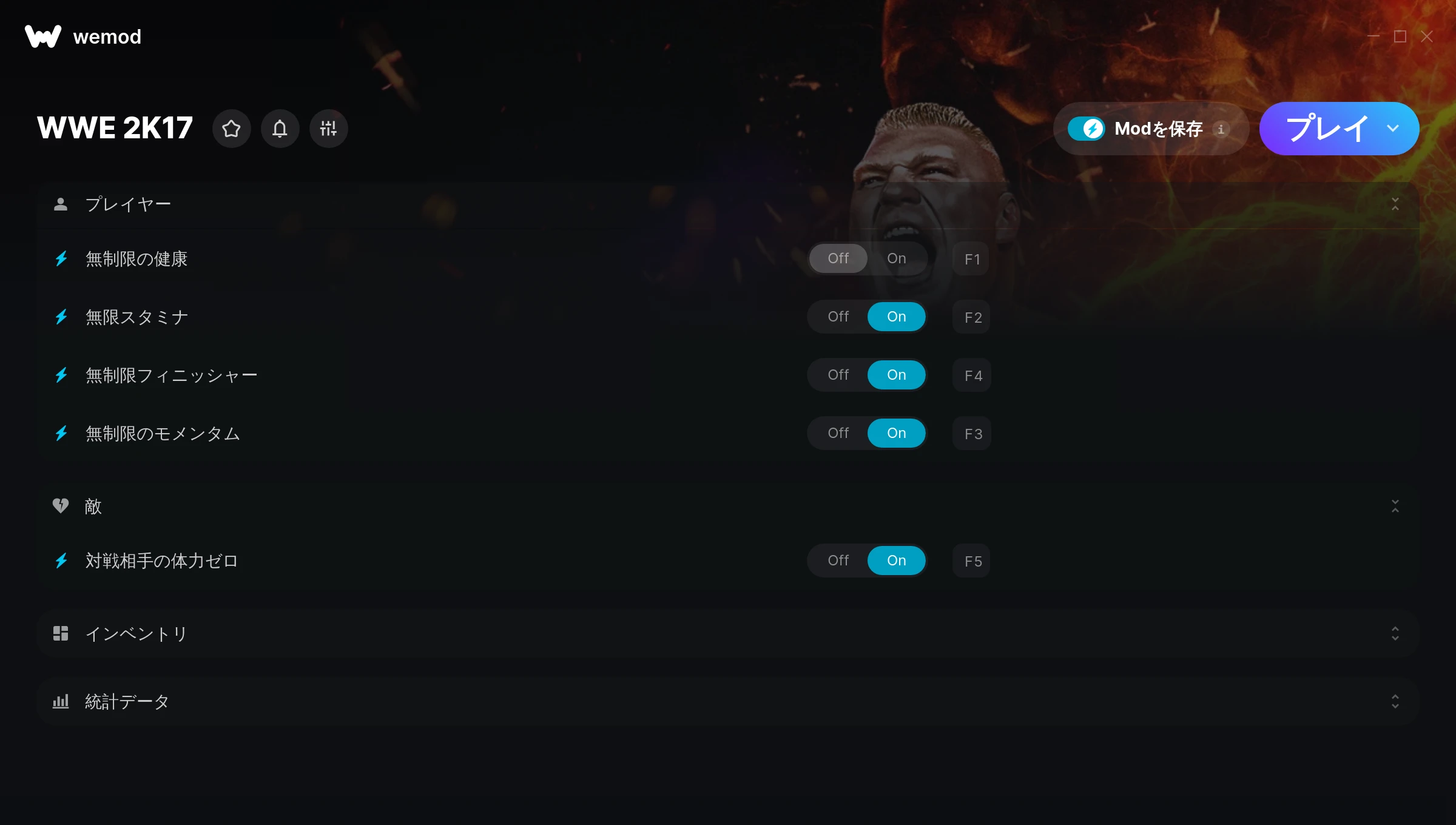Open the dropdown arrow on プレイ button
Image resolution: width=1456 pixels, height=825 pixels.
click(x=1393, y=129)
